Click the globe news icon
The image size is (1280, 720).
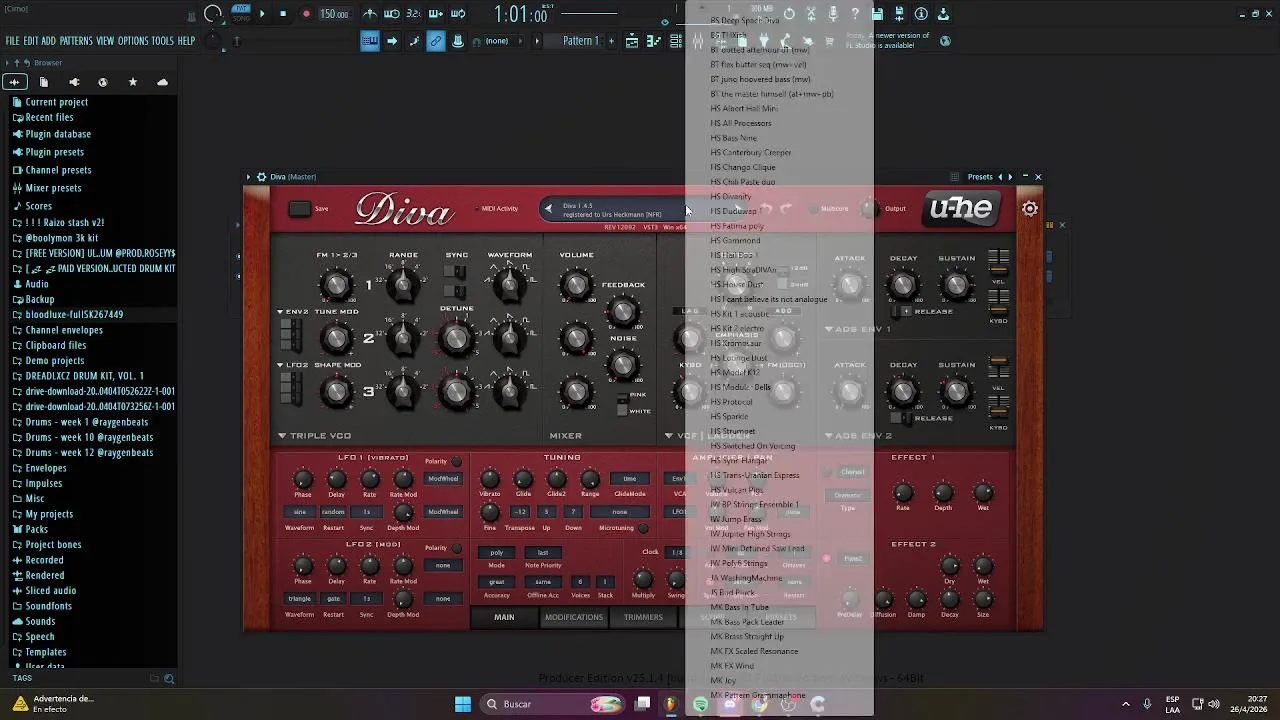pyautogui.click(x=945, y=41)
